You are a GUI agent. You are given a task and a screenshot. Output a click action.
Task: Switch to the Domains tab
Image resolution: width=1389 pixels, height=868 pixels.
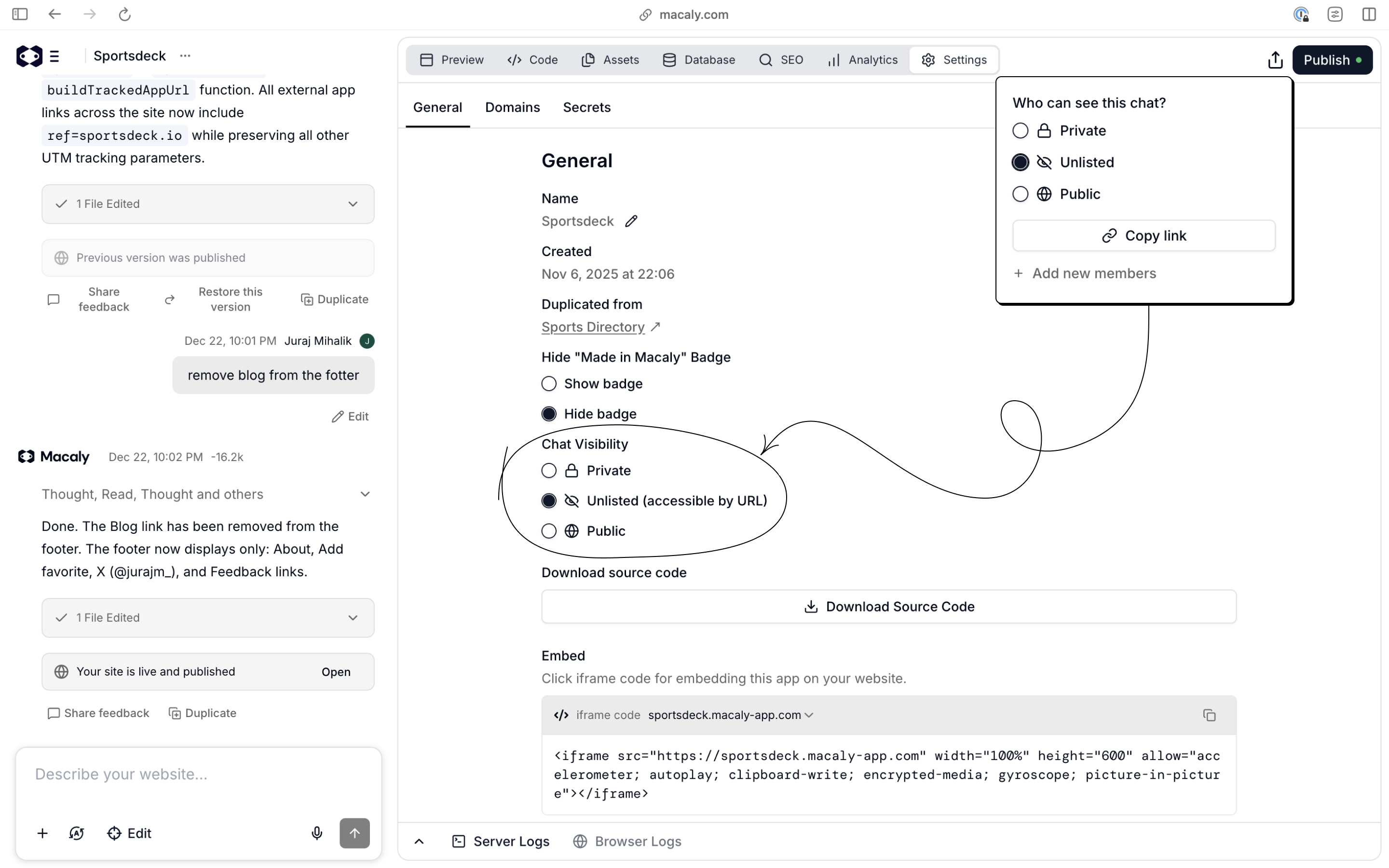(x=512, y=108)
